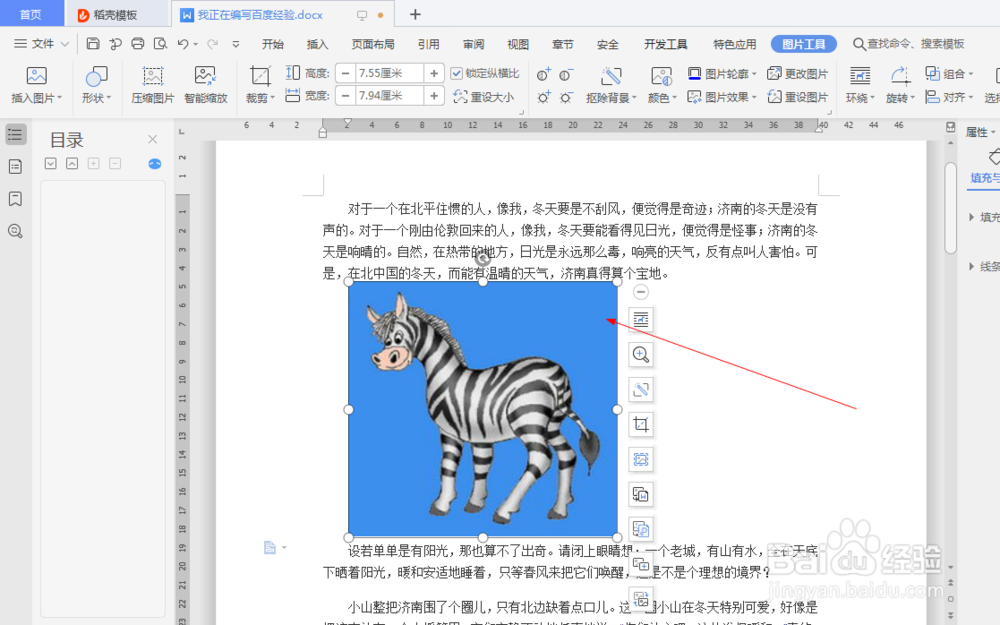
Task: Open the bookmark icon in left sidebar
Action: tap(16, 199)
